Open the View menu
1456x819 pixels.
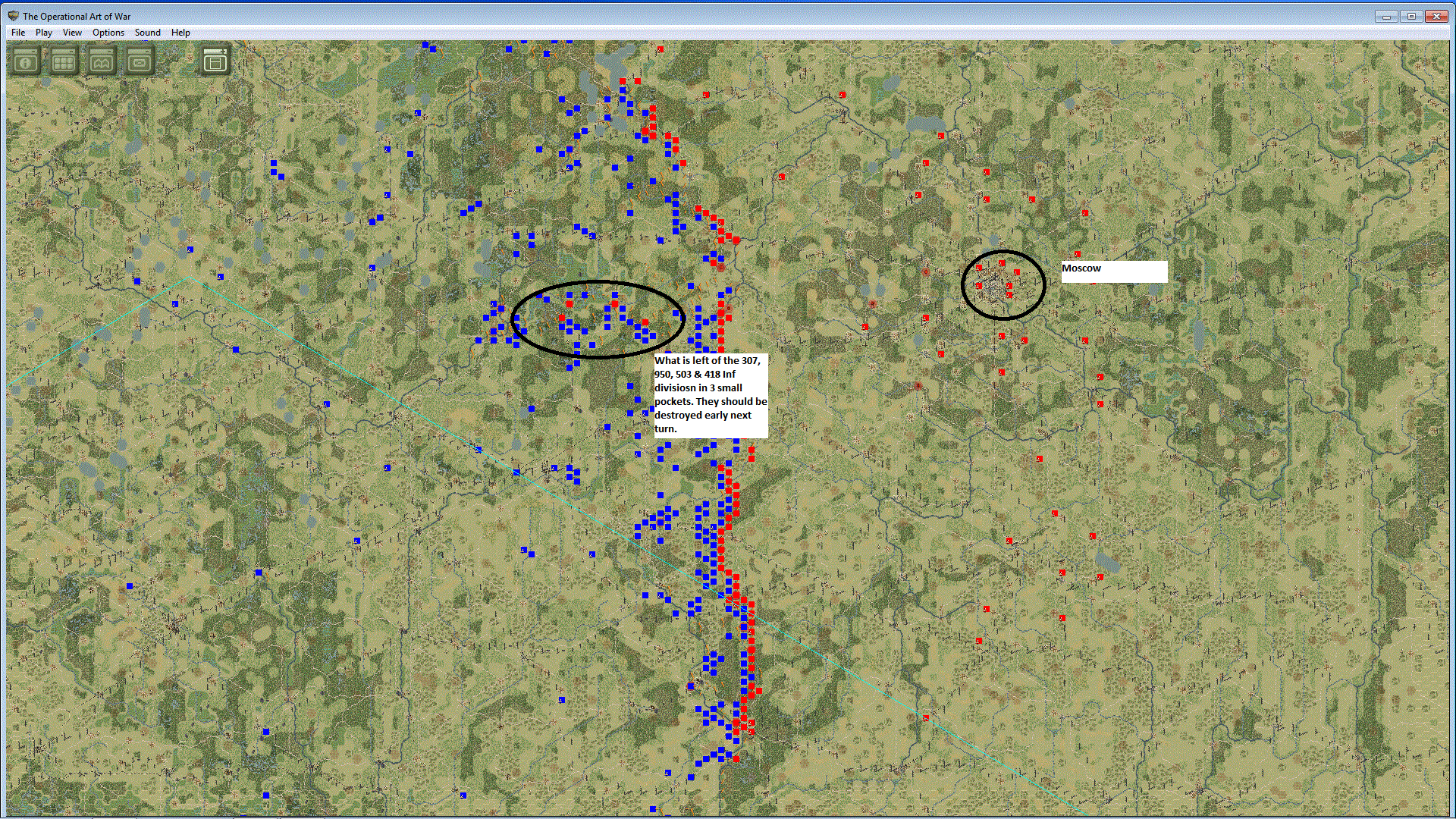pos(72,33)
